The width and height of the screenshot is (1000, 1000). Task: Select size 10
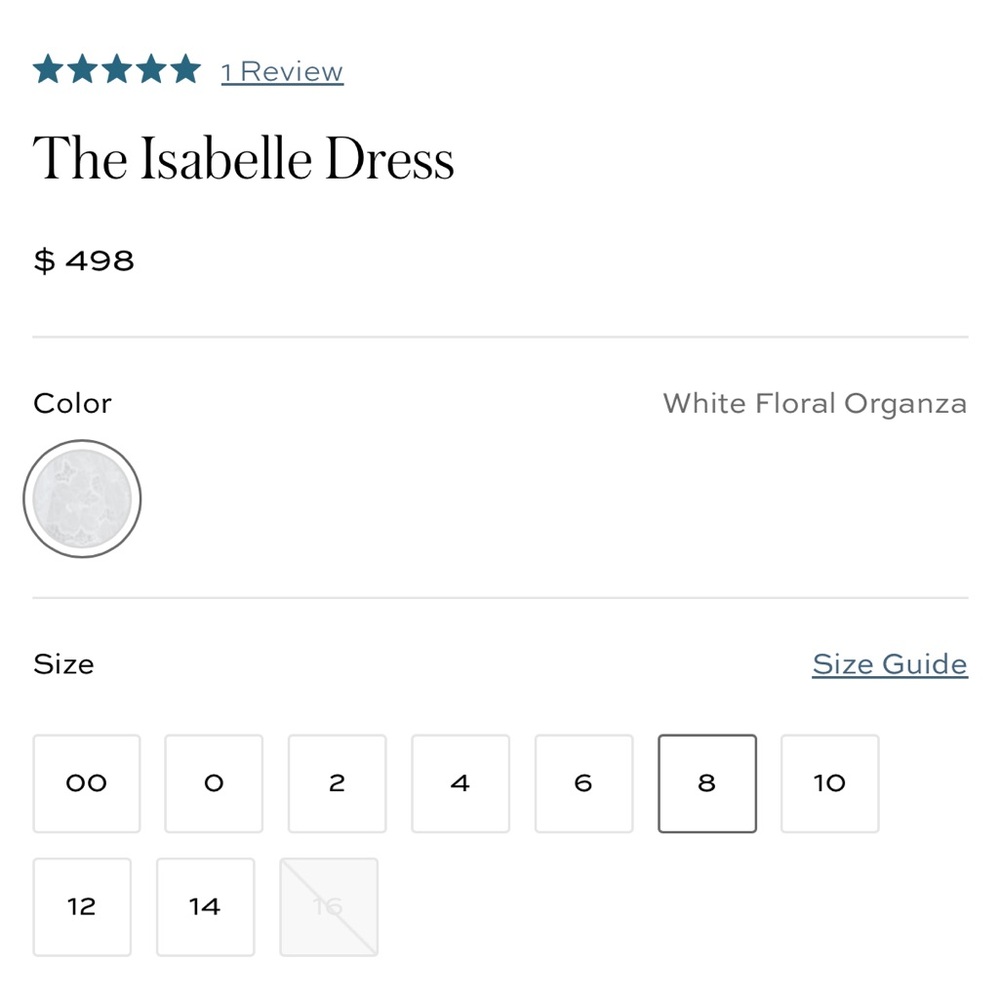(x=830, y=783)
